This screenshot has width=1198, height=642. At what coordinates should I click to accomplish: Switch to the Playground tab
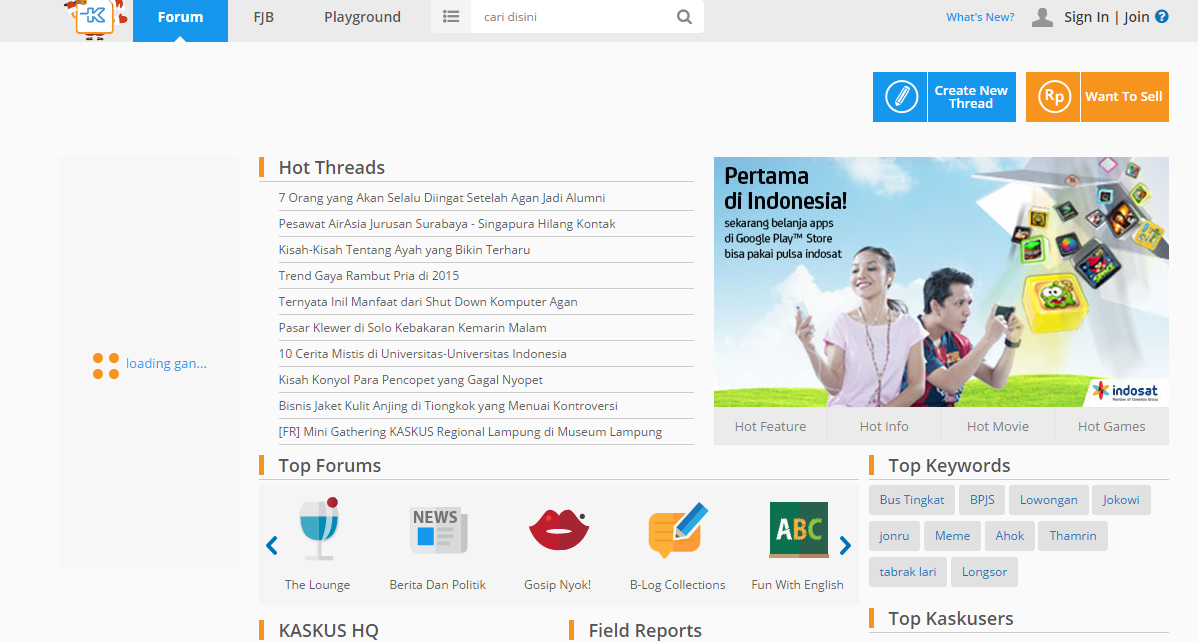[x=362, y=17]
